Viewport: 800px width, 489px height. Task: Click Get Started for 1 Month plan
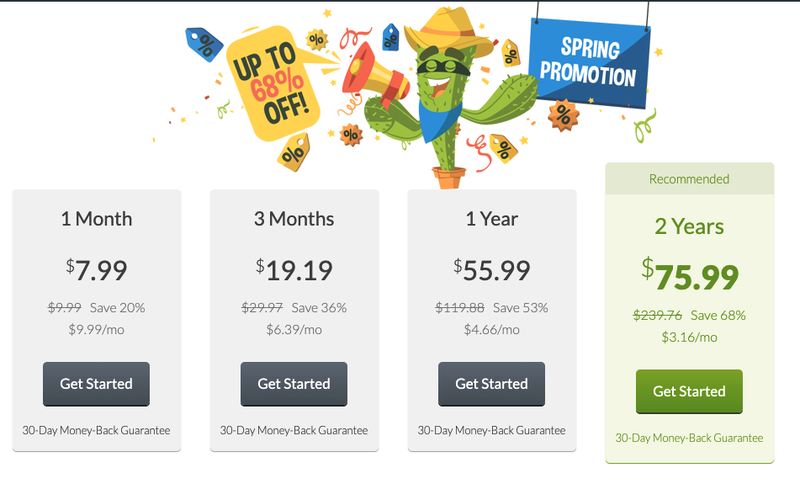pyautogui.click(x=96, y=384)
